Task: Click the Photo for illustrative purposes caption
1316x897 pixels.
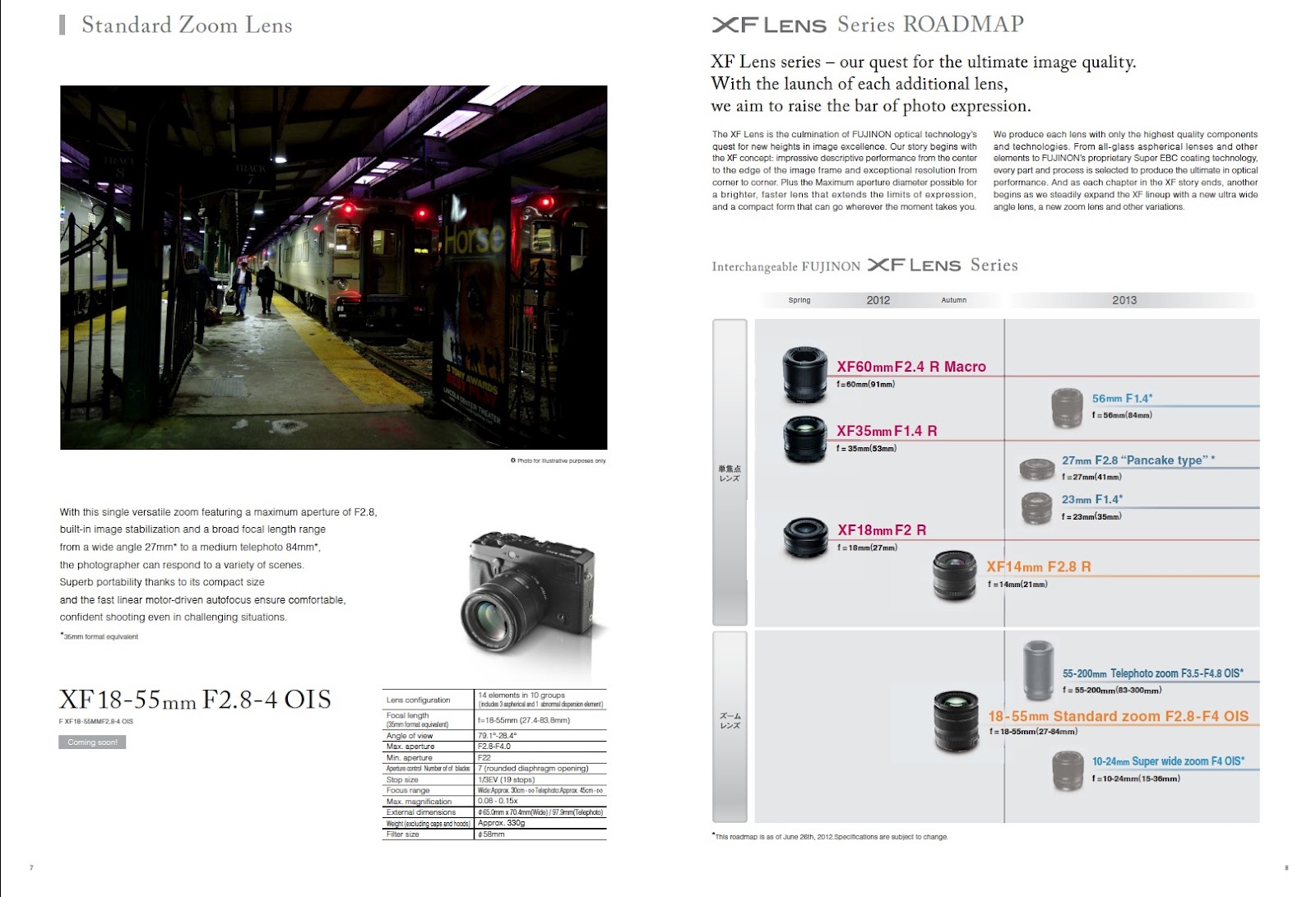Action: point(558,460)
